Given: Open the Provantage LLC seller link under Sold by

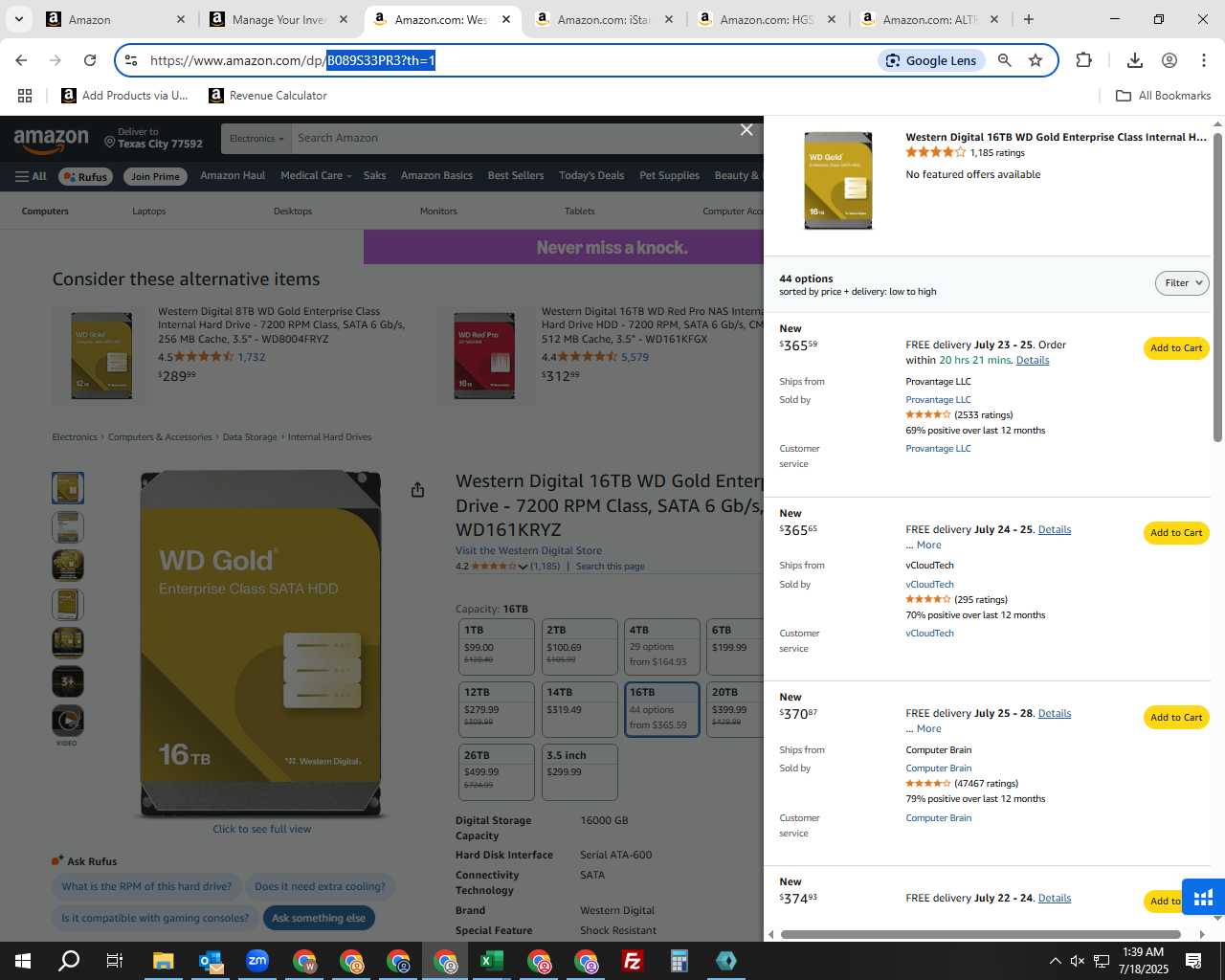Looking at the screenshot, I should tap(938, 400).
